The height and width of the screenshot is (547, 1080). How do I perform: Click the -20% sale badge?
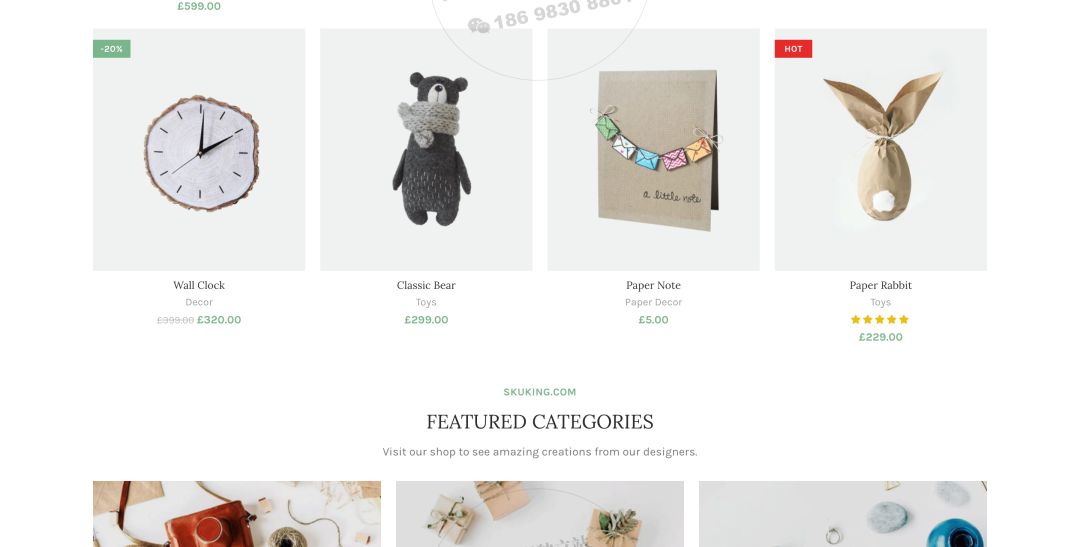[x=112, y=49]
